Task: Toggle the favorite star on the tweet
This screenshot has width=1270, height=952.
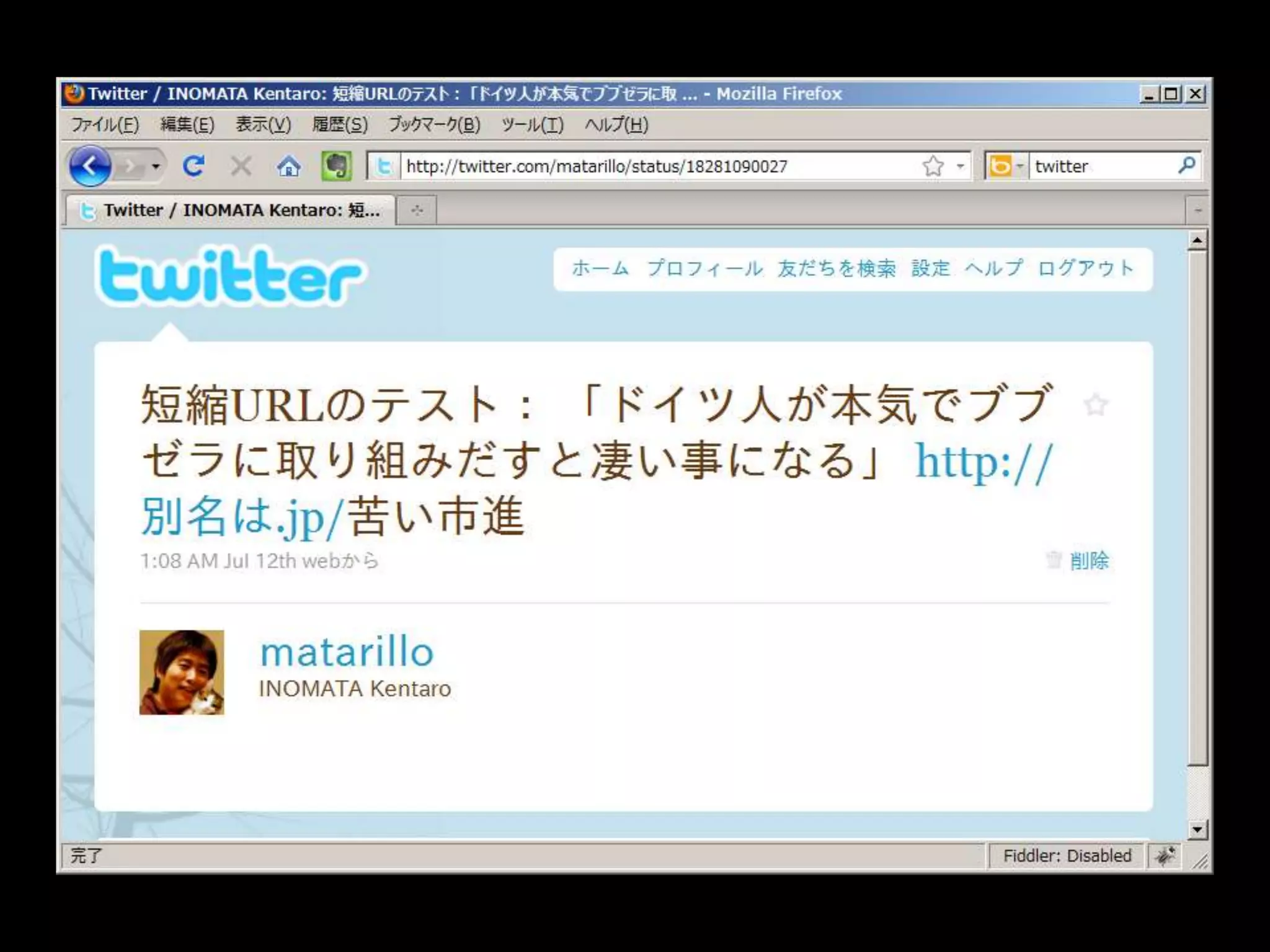Action: coord(1096,405)
